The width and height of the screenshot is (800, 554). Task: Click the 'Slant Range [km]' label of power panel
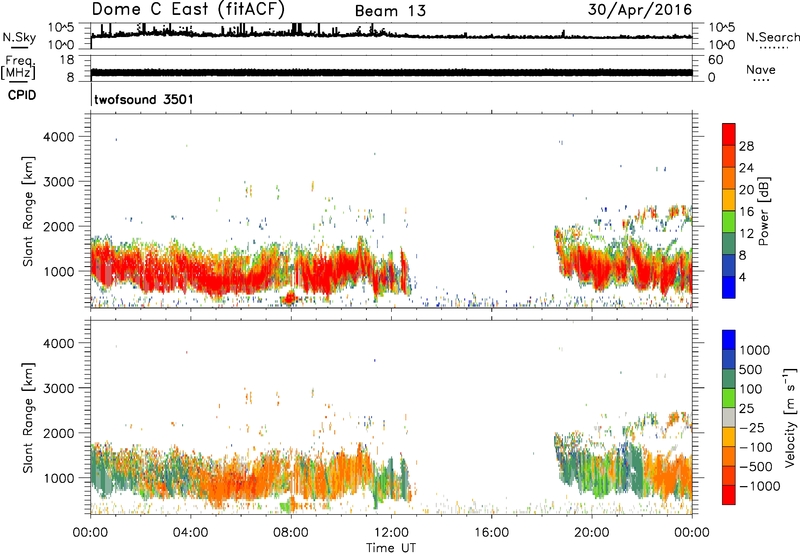pyautogui.click(x=28, y=211)
